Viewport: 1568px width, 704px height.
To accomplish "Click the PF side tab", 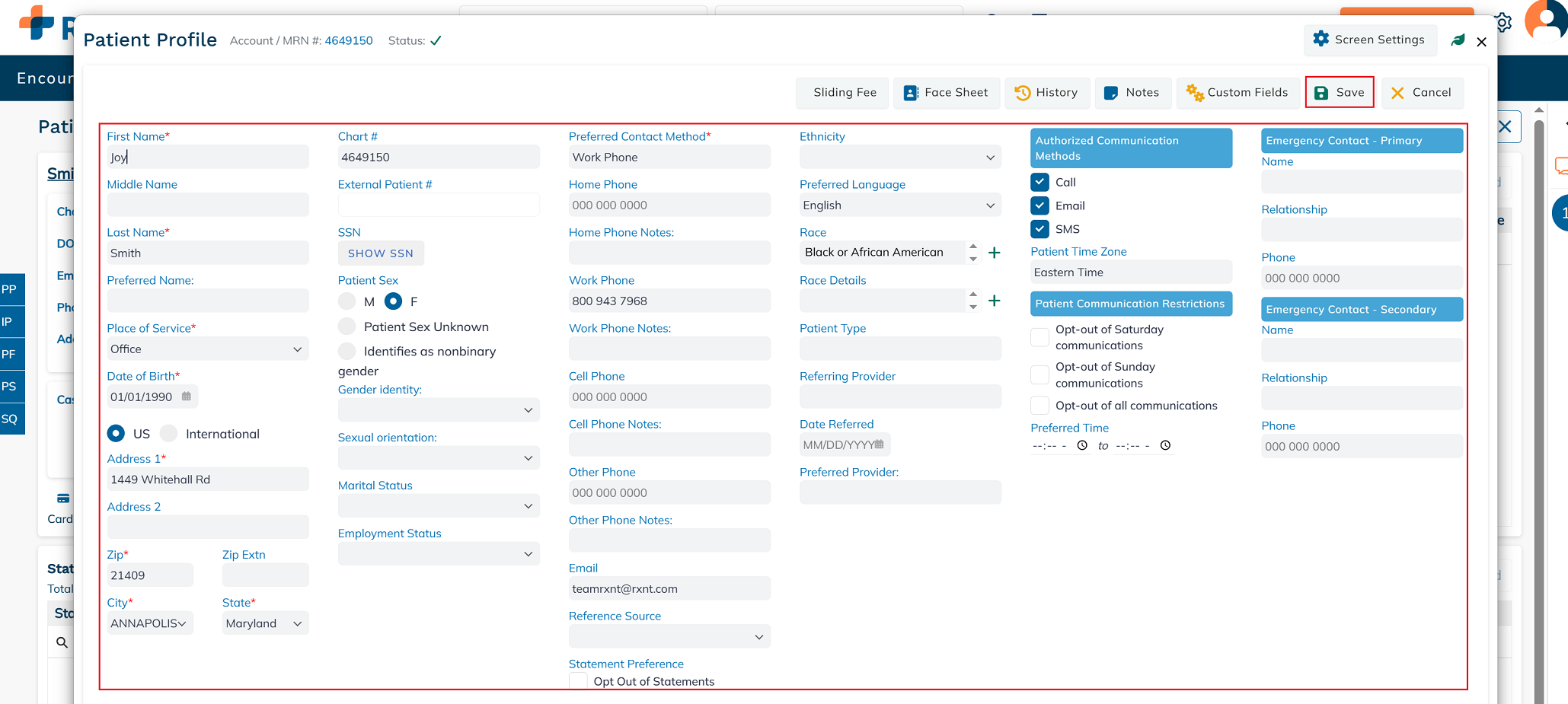I will 11,354.
